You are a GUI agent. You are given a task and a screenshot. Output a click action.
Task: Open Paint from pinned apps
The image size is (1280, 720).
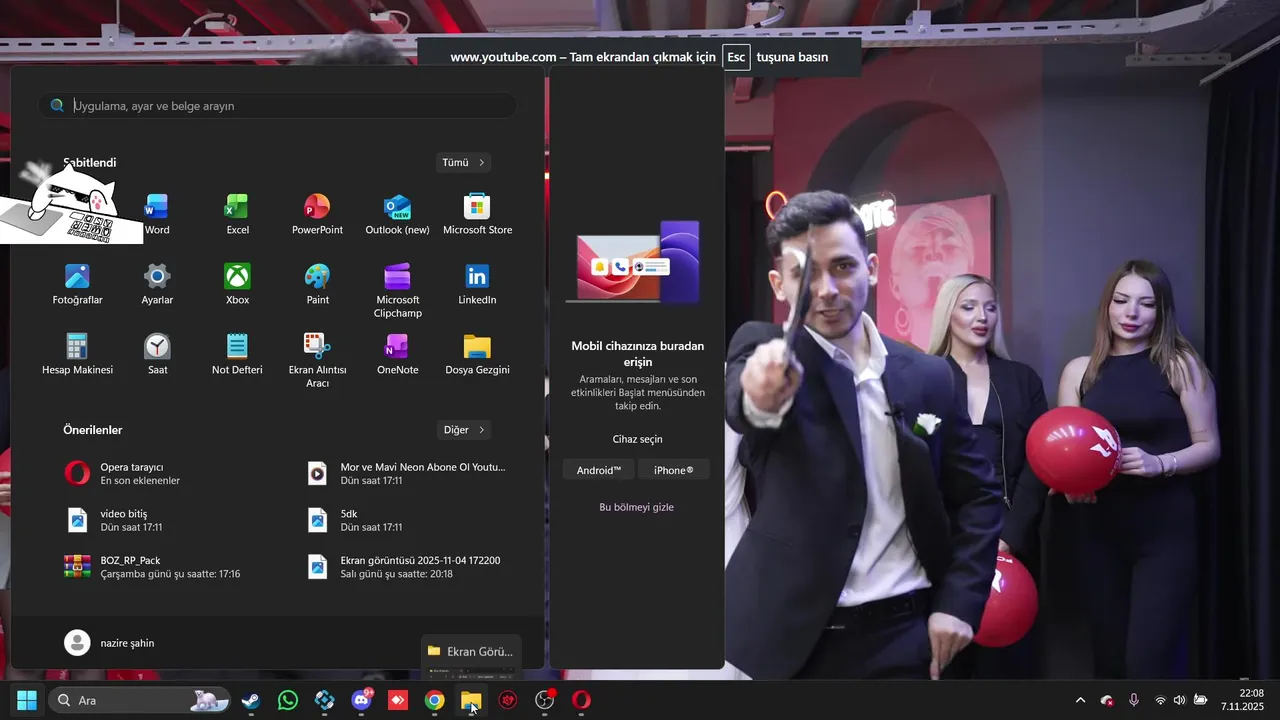(x=317, y=285)
